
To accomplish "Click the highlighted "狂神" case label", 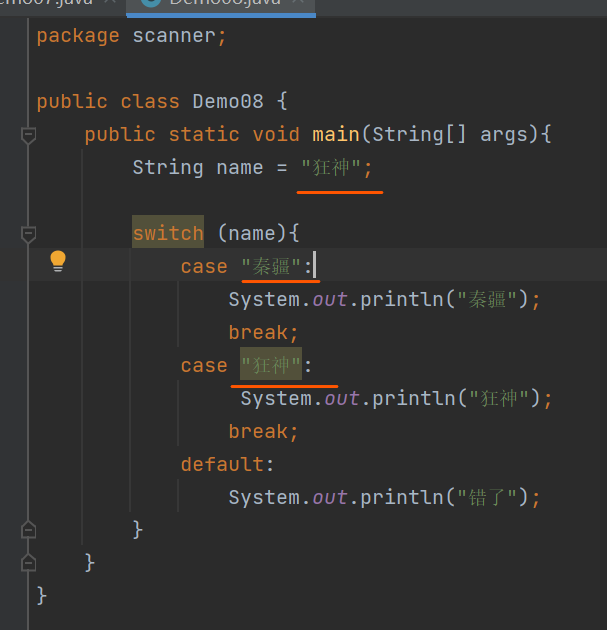I will click(271, 365).
